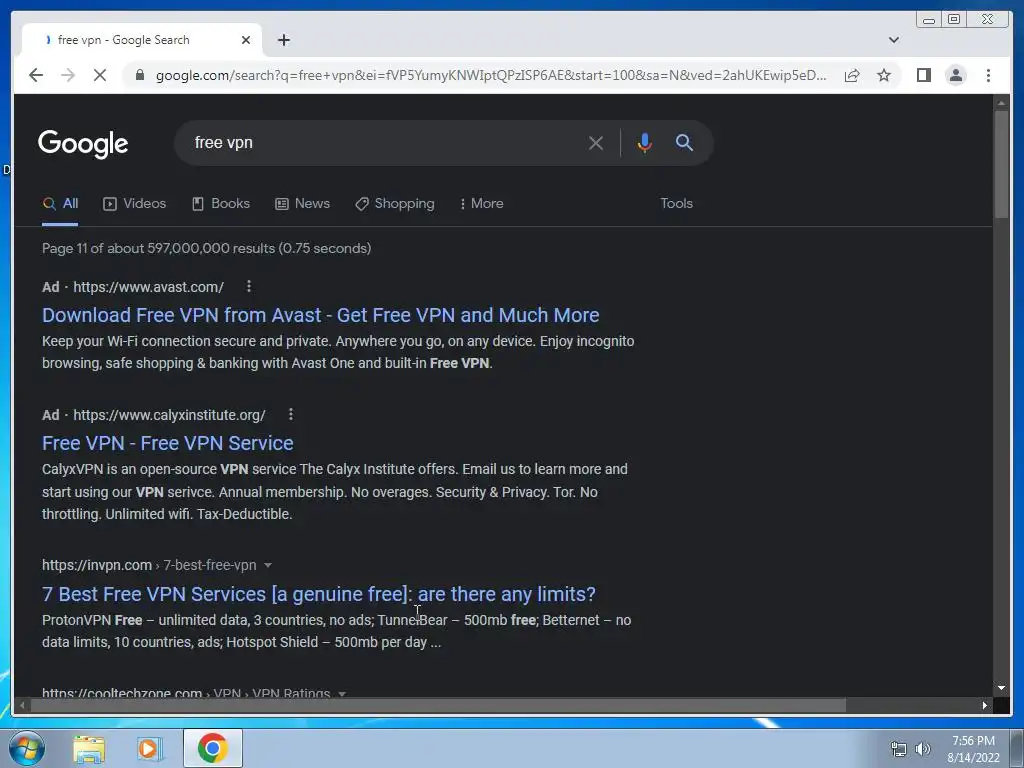The image size is (1024, 768).
Task: Expand the cooltechzone.com result dropdown arrow
Action: coord(342,694)
